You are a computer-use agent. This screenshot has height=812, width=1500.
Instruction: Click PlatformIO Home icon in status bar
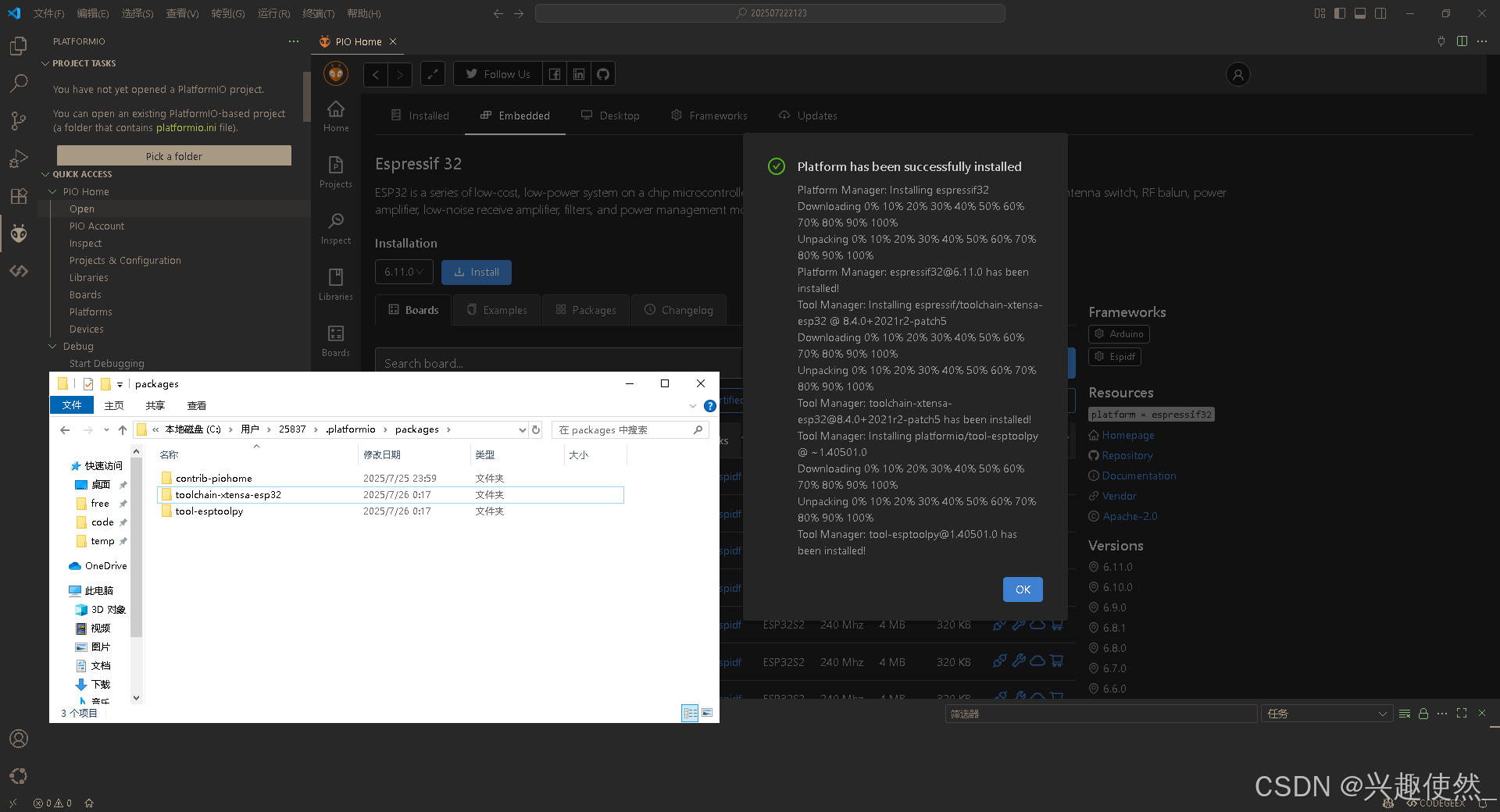89,803
